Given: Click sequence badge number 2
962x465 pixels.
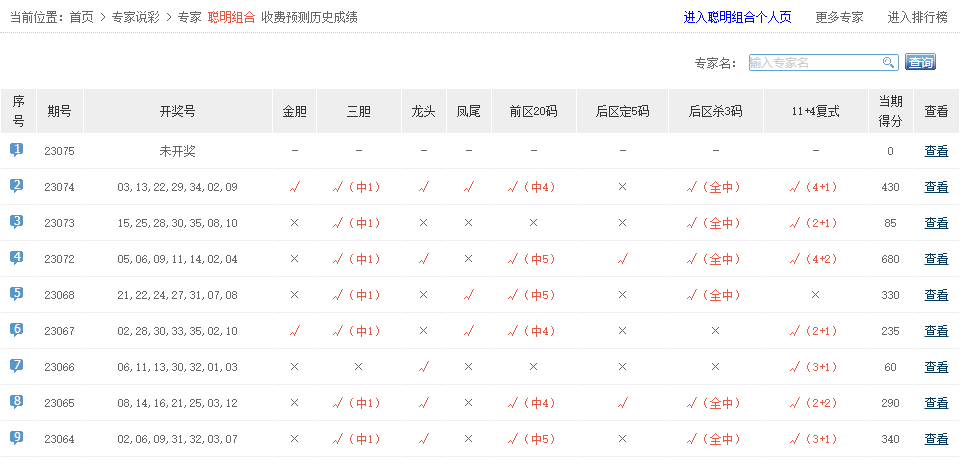Looking at the screenshot, I should click(x=17, y=186).
